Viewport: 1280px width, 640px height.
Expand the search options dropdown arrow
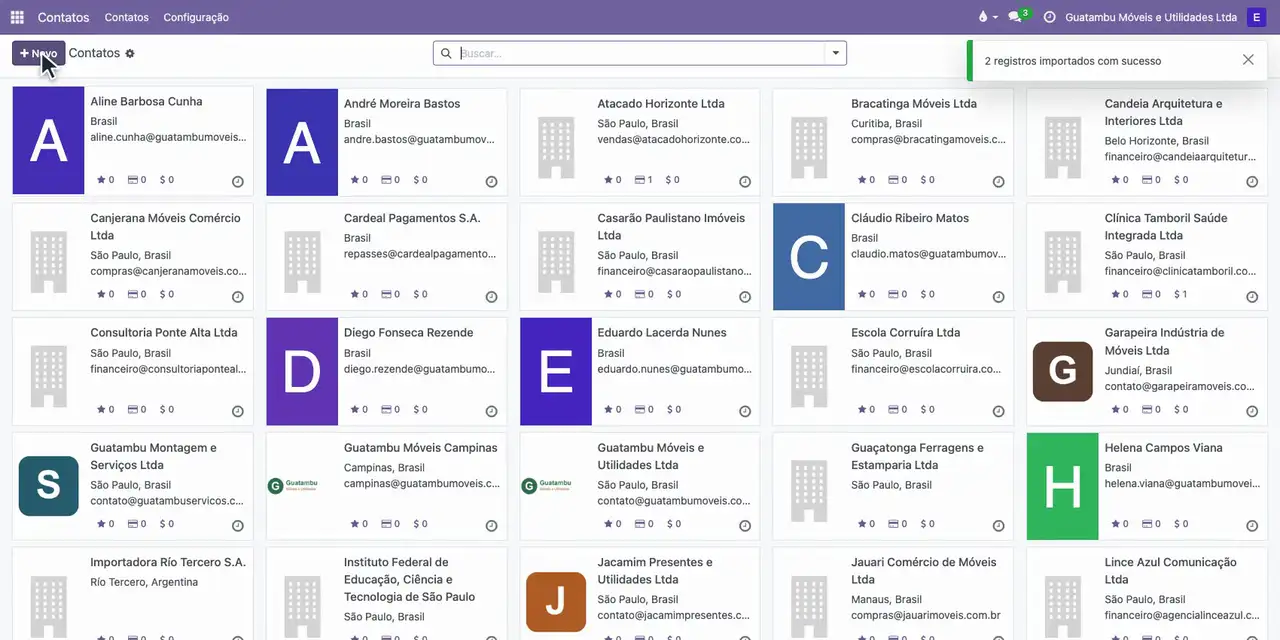point(836,53)
